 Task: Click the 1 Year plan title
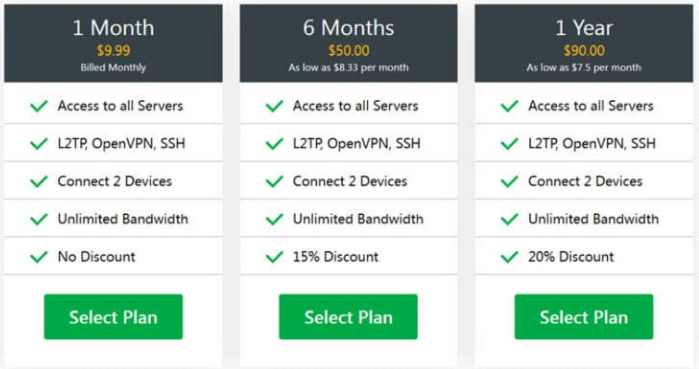click(x=584, y=28)
